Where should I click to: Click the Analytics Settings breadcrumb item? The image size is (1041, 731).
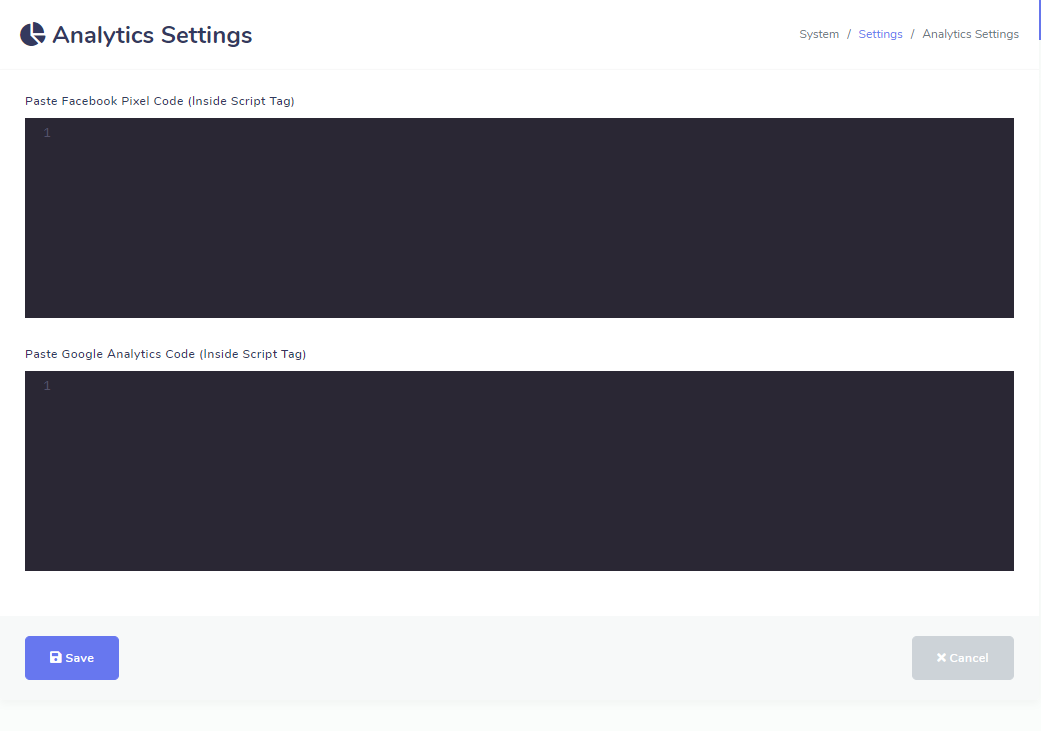point(970,34)
